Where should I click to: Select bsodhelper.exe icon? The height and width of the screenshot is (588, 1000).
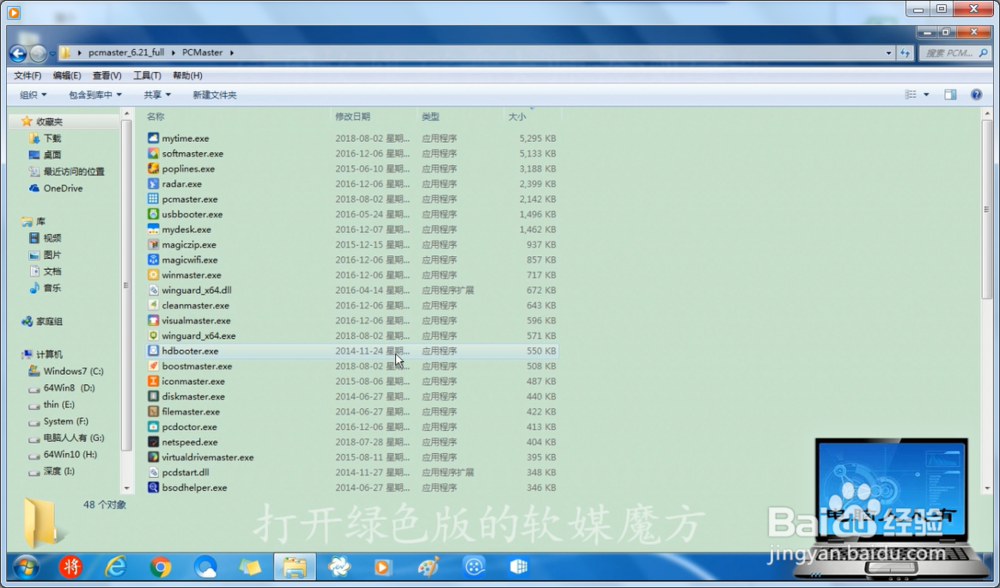[x=153, y=487]
